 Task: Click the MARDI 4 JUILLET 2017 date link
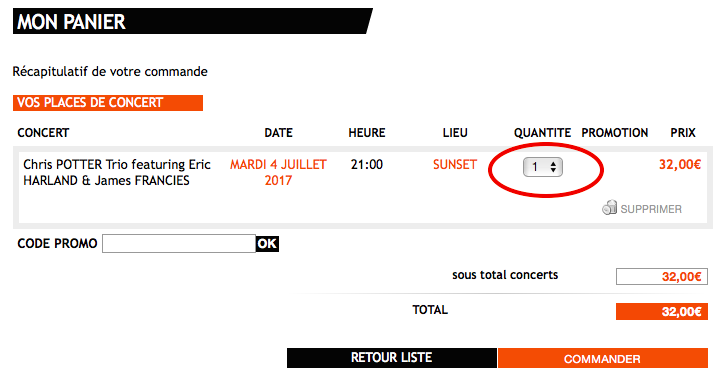278,173
